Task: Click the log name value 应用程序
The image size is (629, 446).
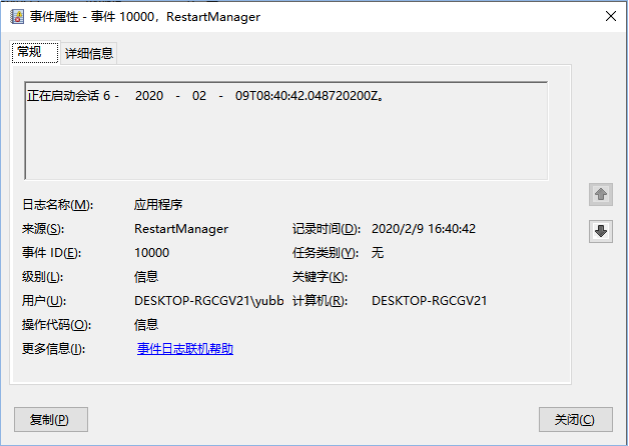Action: click(x=158, y=205)
